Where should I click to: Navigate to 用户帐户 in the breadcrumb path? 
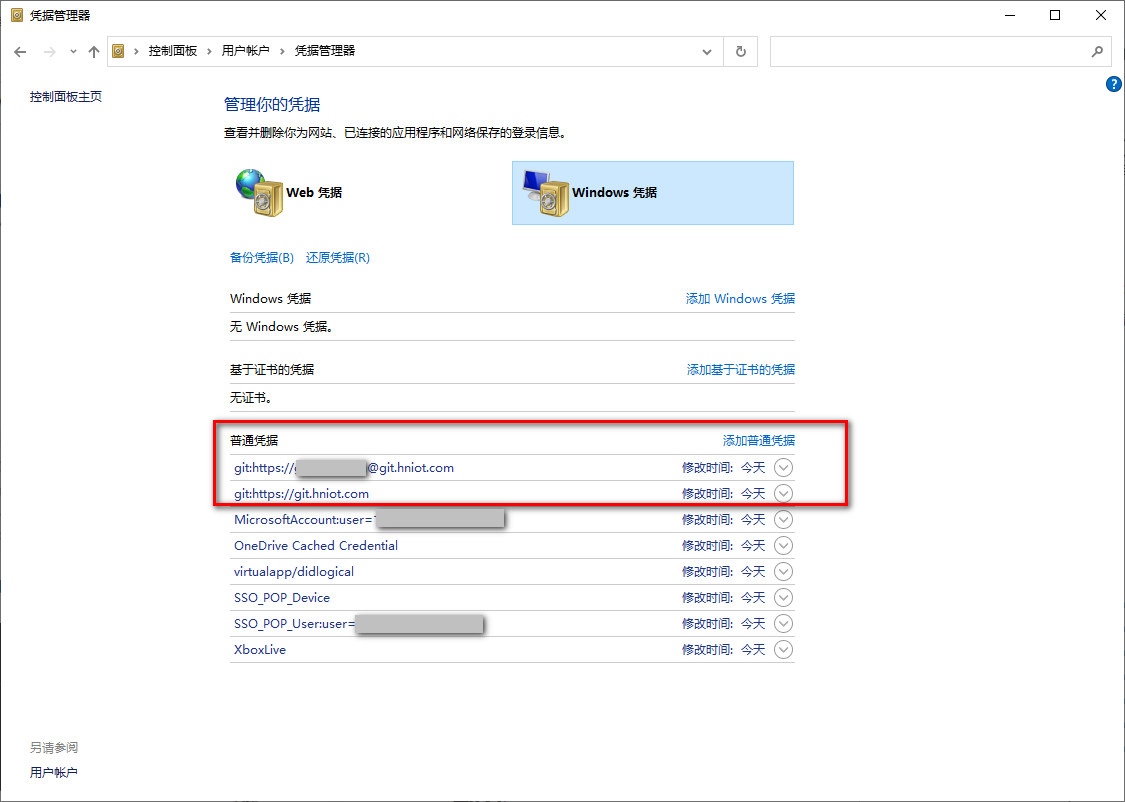247,50
